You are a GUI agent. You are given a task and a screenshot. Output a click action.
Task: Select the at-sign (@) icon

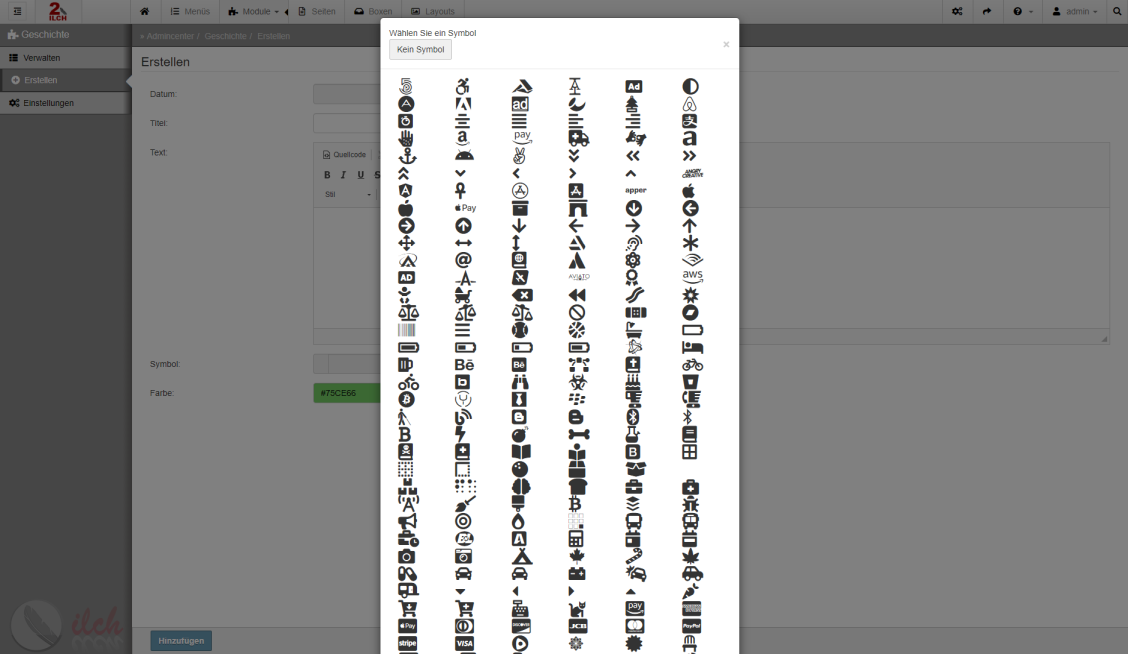click(463, 260)
